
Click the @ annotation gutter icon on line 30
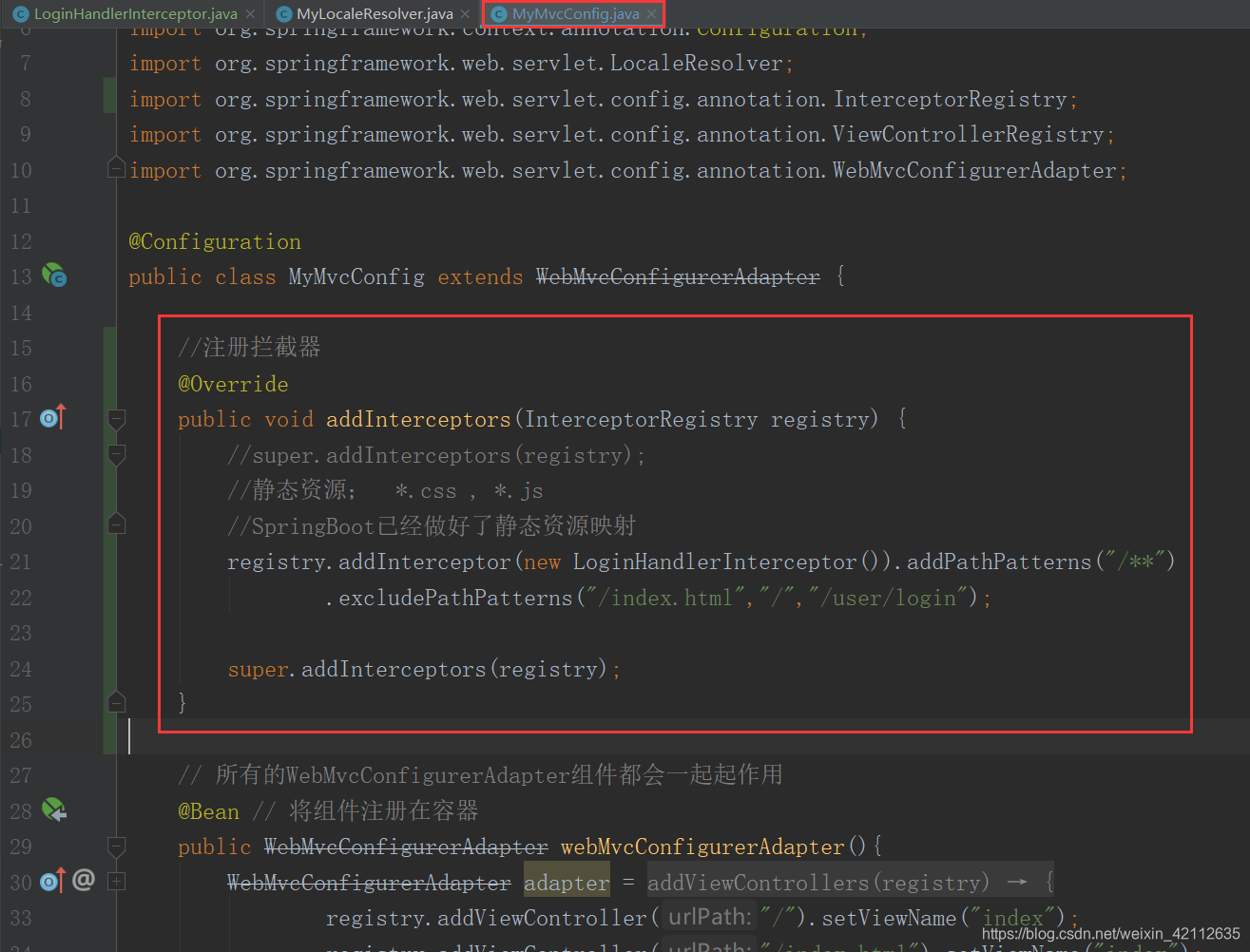coord(84,880)
